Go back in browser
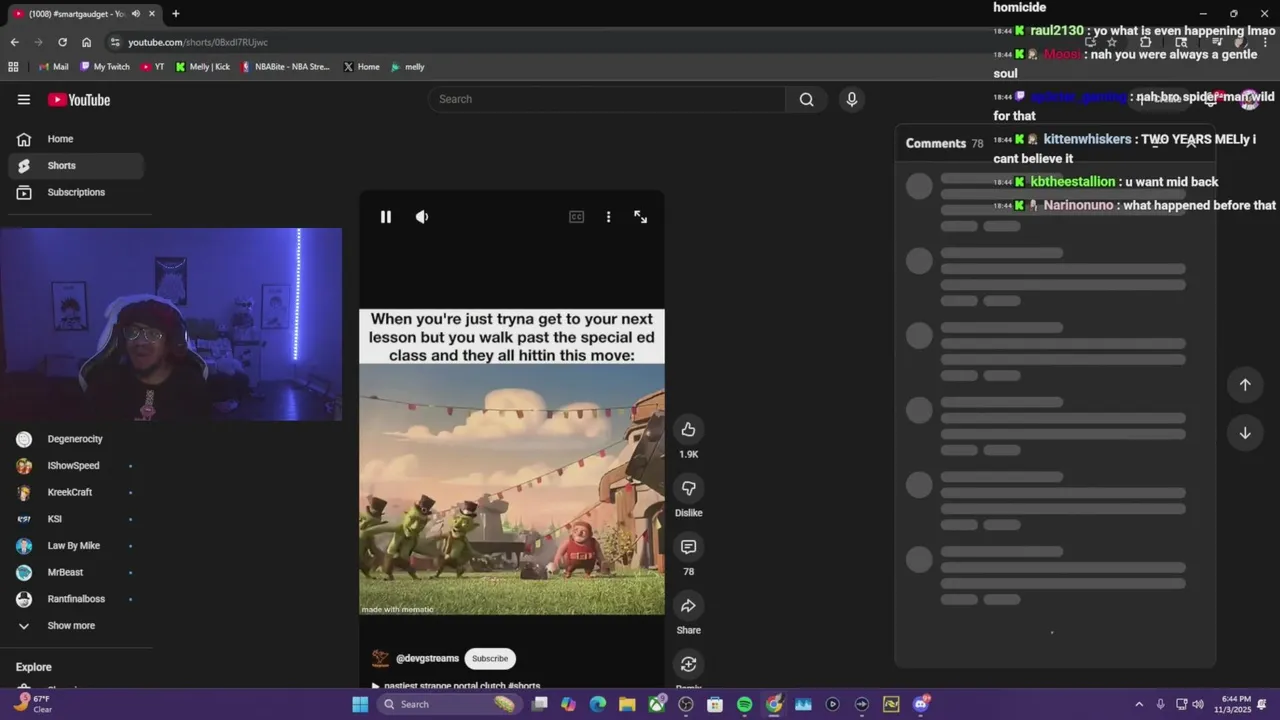This screenshot has width=1280, height=720. (x=14, y=42)
